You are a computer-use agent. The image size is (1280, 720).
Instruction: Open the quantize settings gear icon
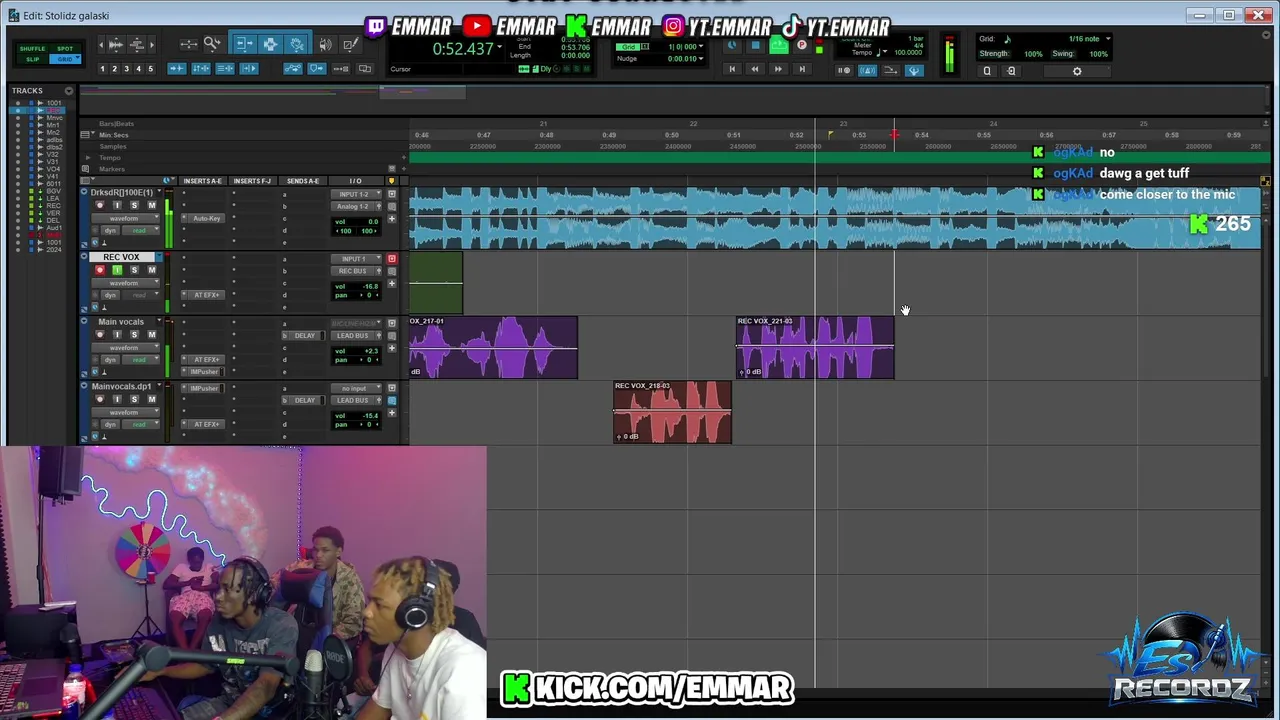pos(1077,71)
